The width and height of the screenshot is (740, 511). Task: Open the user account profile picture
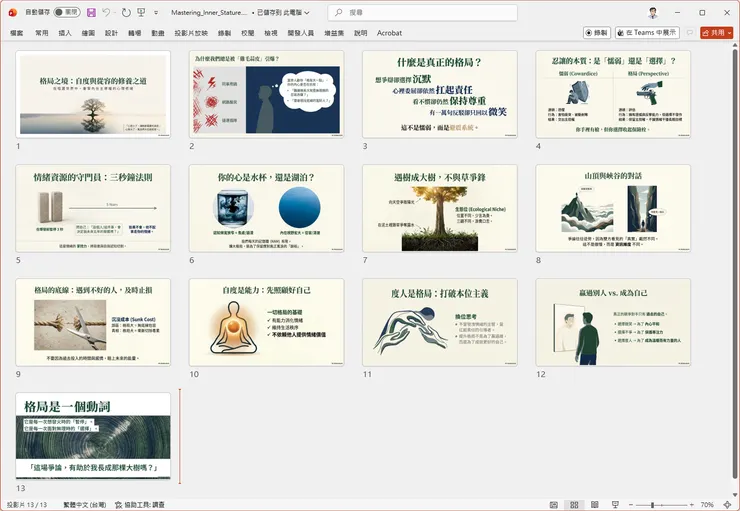(x=652, y=12)
